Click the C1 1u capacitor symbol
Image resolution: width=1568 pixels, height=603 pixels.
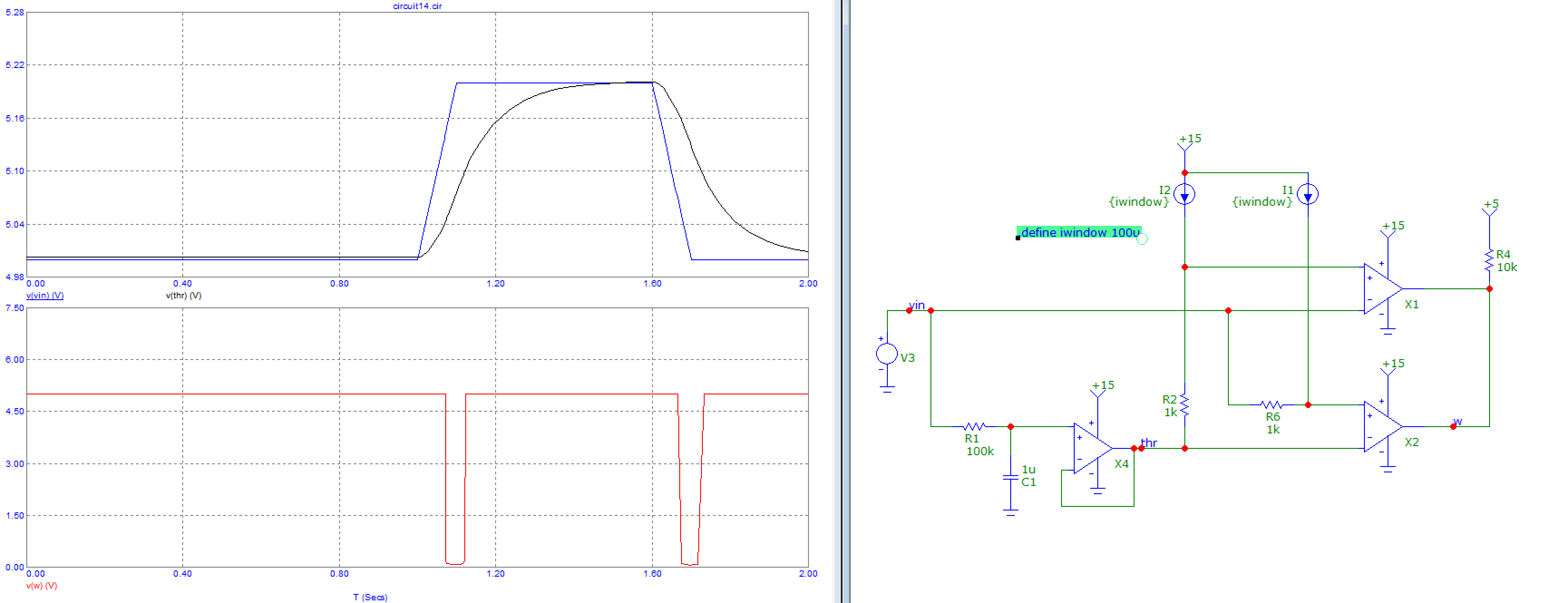[1010, 478]
